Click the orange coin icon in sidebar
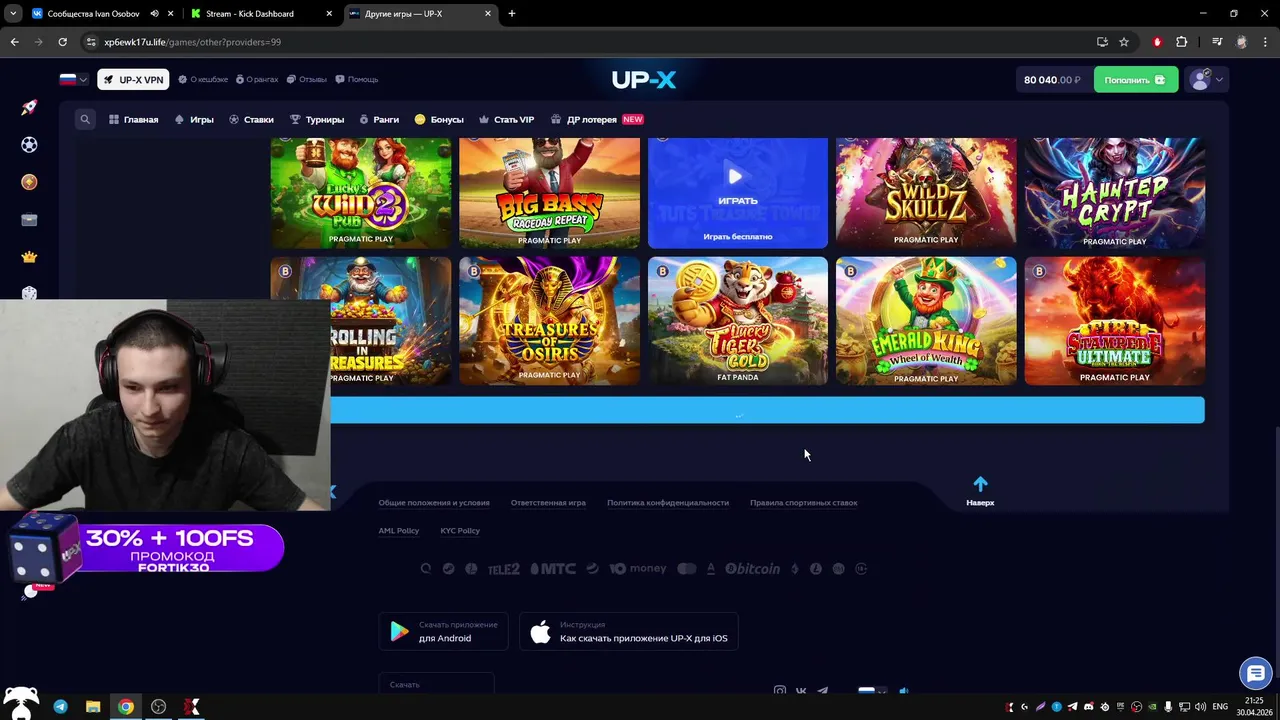This screenshot has width=1280, height=720. point(29,182)
